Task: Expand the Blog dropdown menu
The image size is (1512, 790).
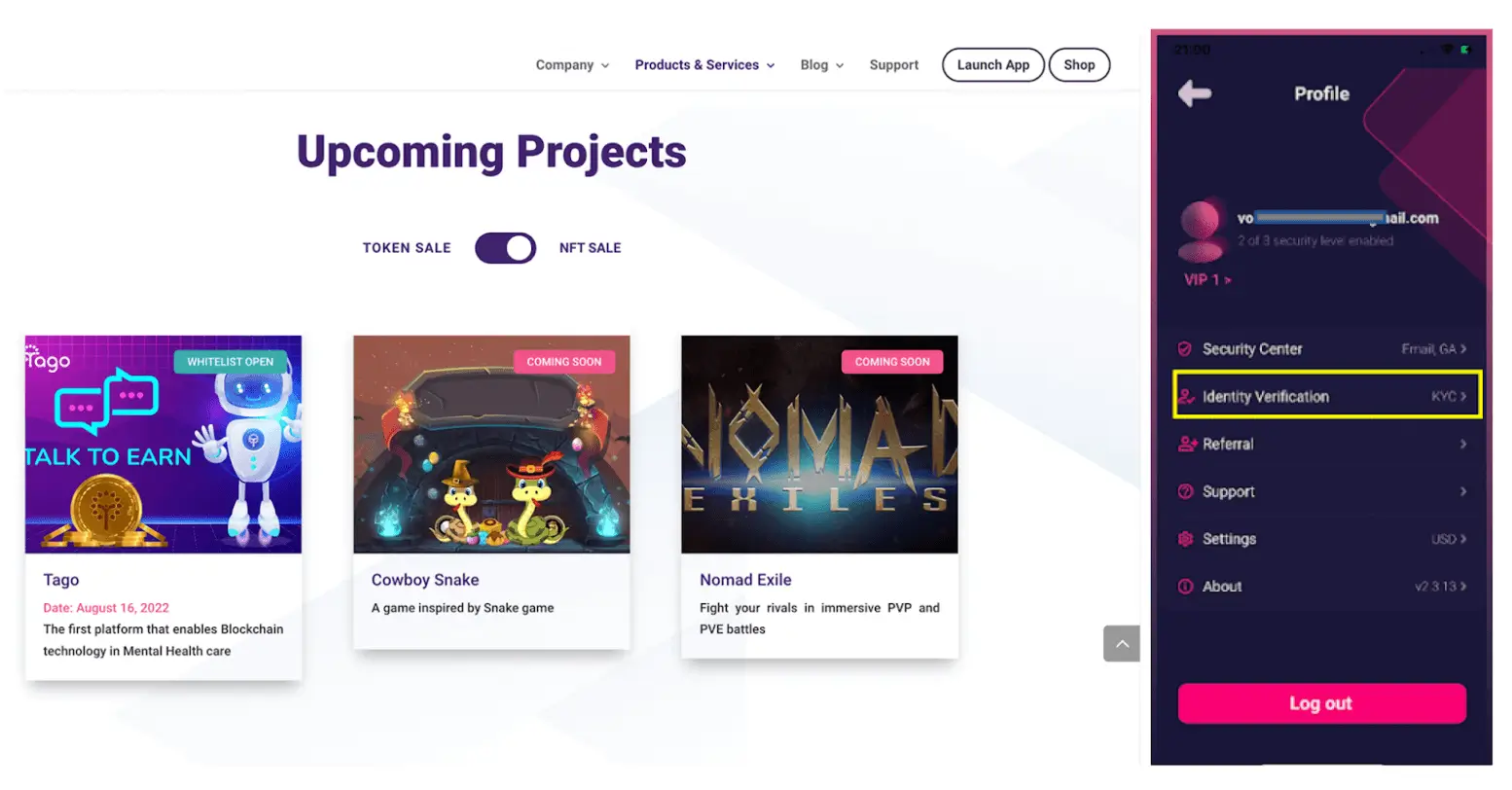Action: tap(821, 65)
